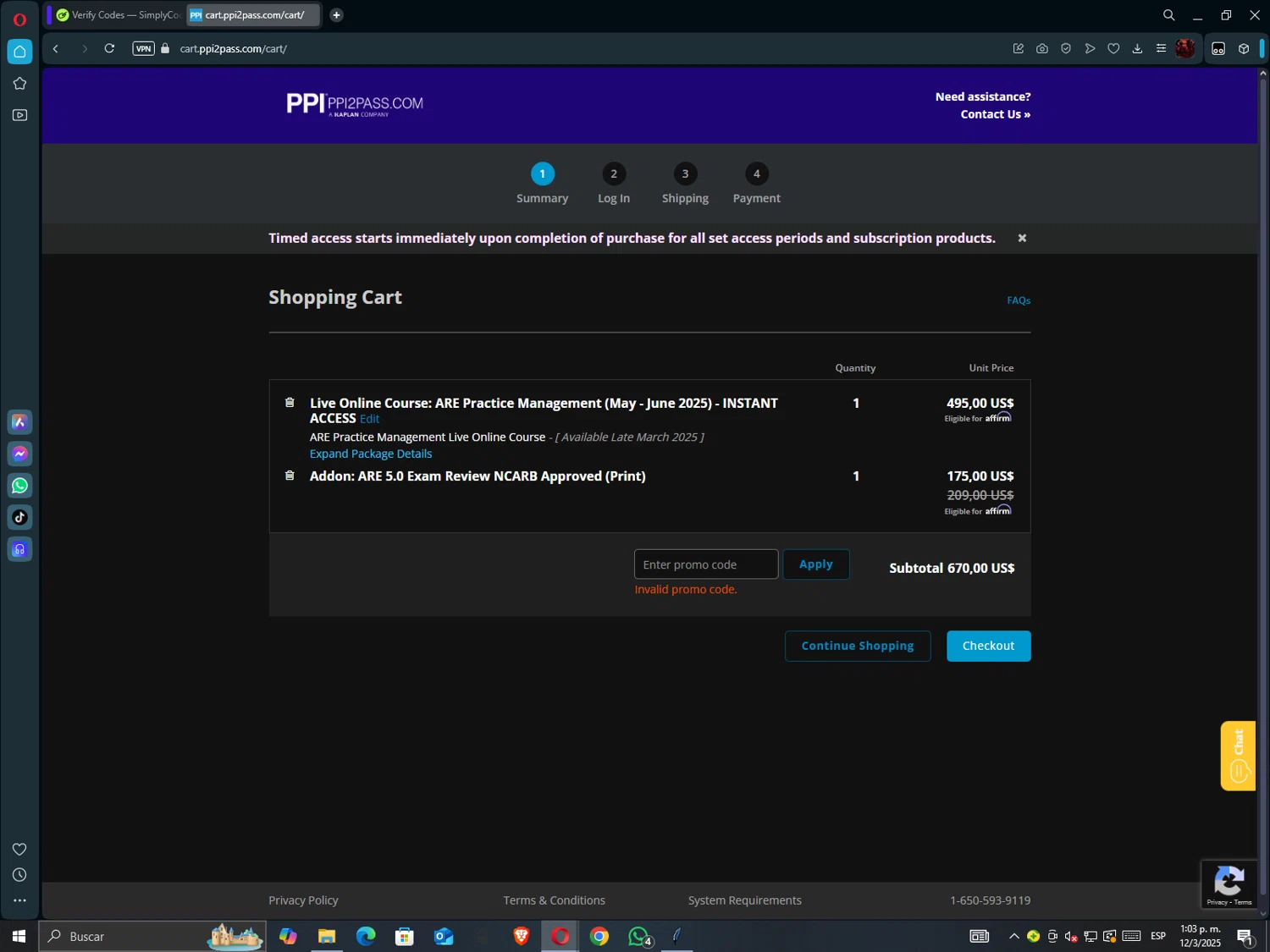Apply the promo code

tap(816, 564)
